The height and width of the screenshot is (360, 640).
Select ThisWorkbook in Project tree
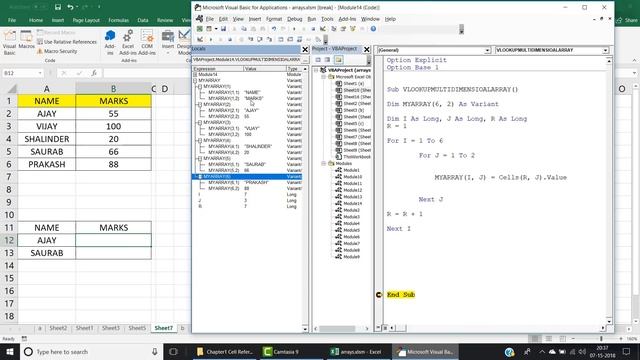(353, 157)
